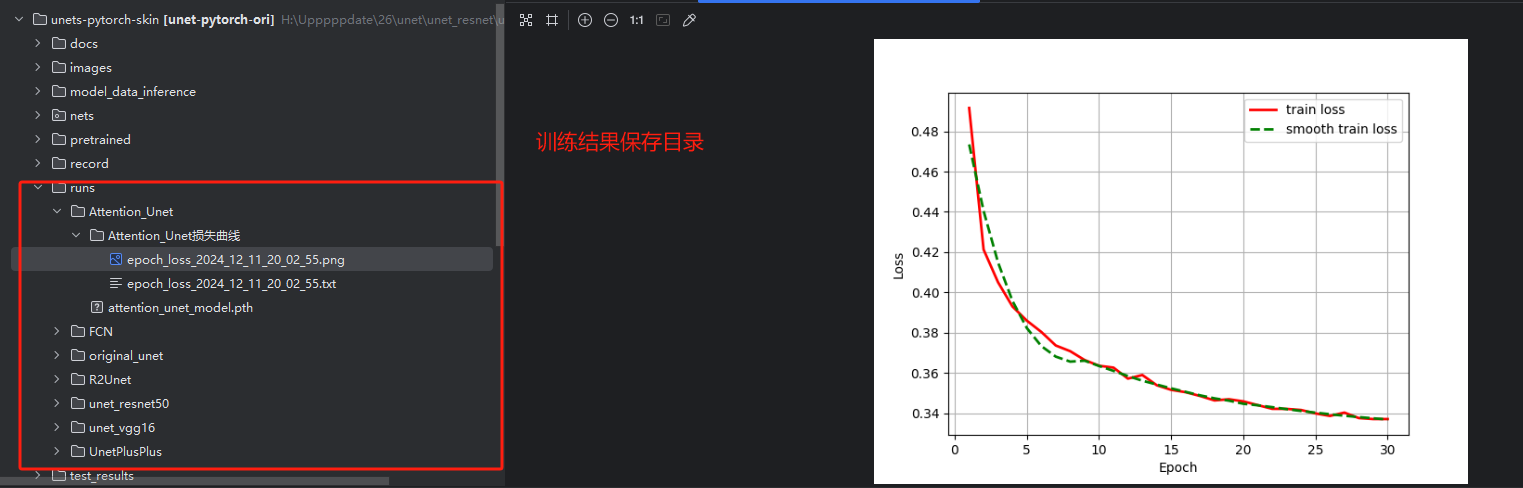Screen dimensions: 1523x488
Task: Click the docs folder icon
Action: [59, 43]
